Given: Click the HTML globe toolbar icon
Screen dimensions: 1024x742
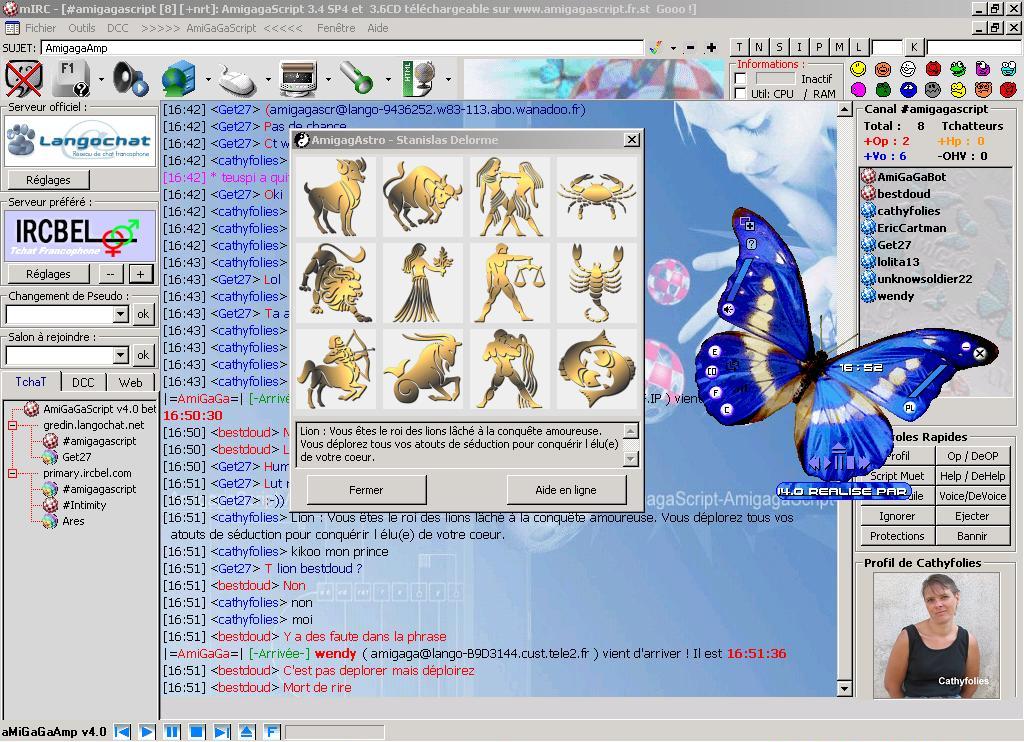Looking at the screenshot, I should coord(419,79).
